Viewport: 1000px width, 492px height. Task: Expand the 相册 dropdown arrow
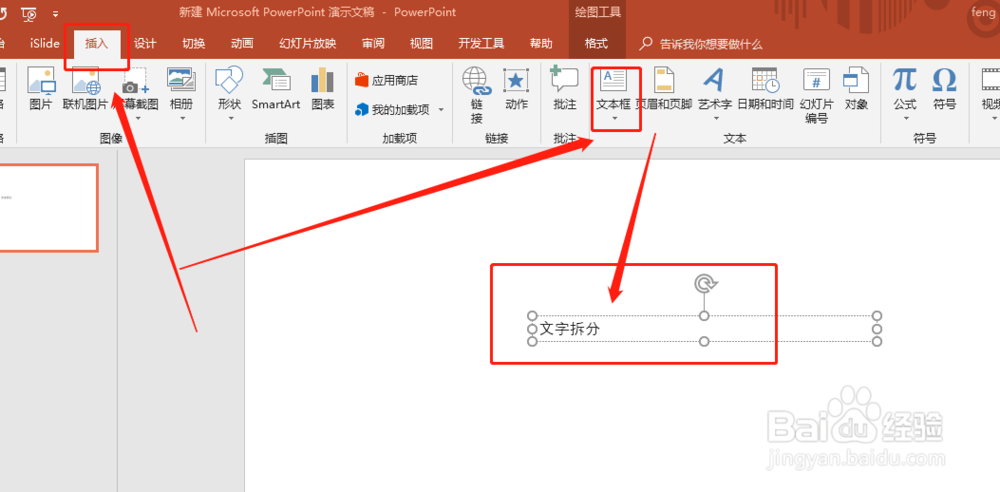tap(182, 117)
